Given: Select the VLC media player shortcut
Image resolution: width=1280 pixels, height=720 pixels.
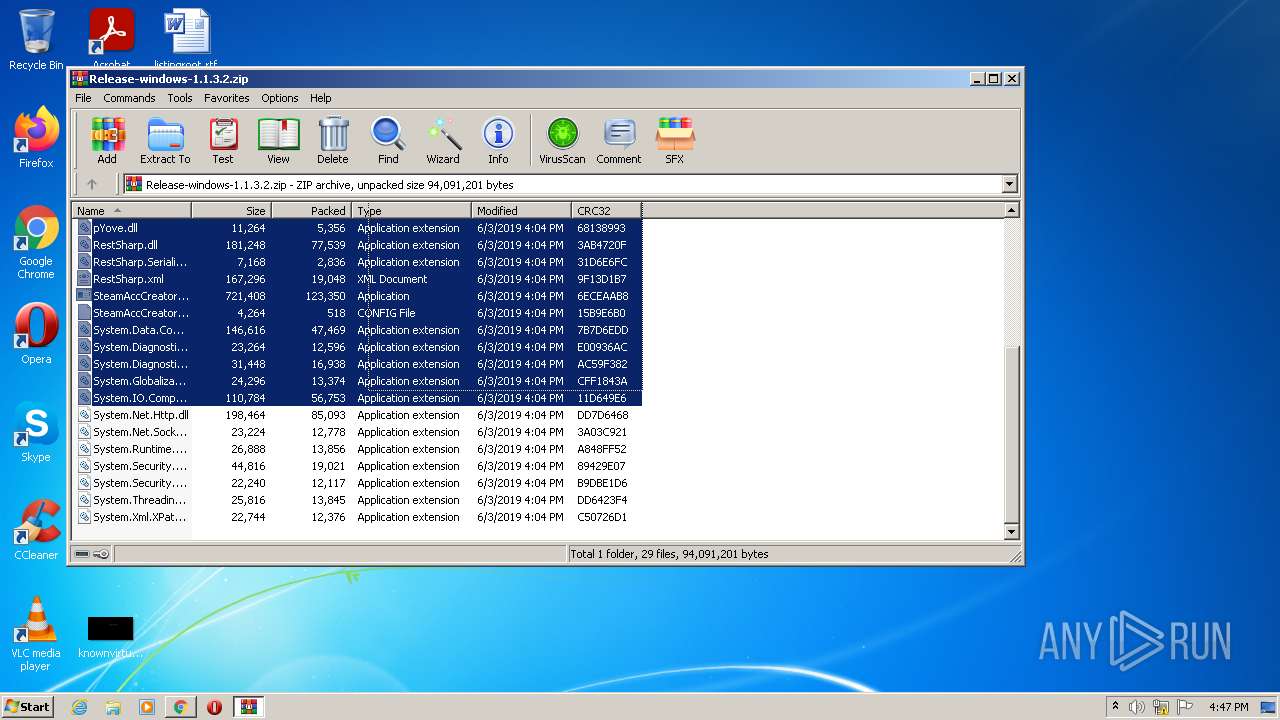Looking at the screenshot, I should [36, 634].
